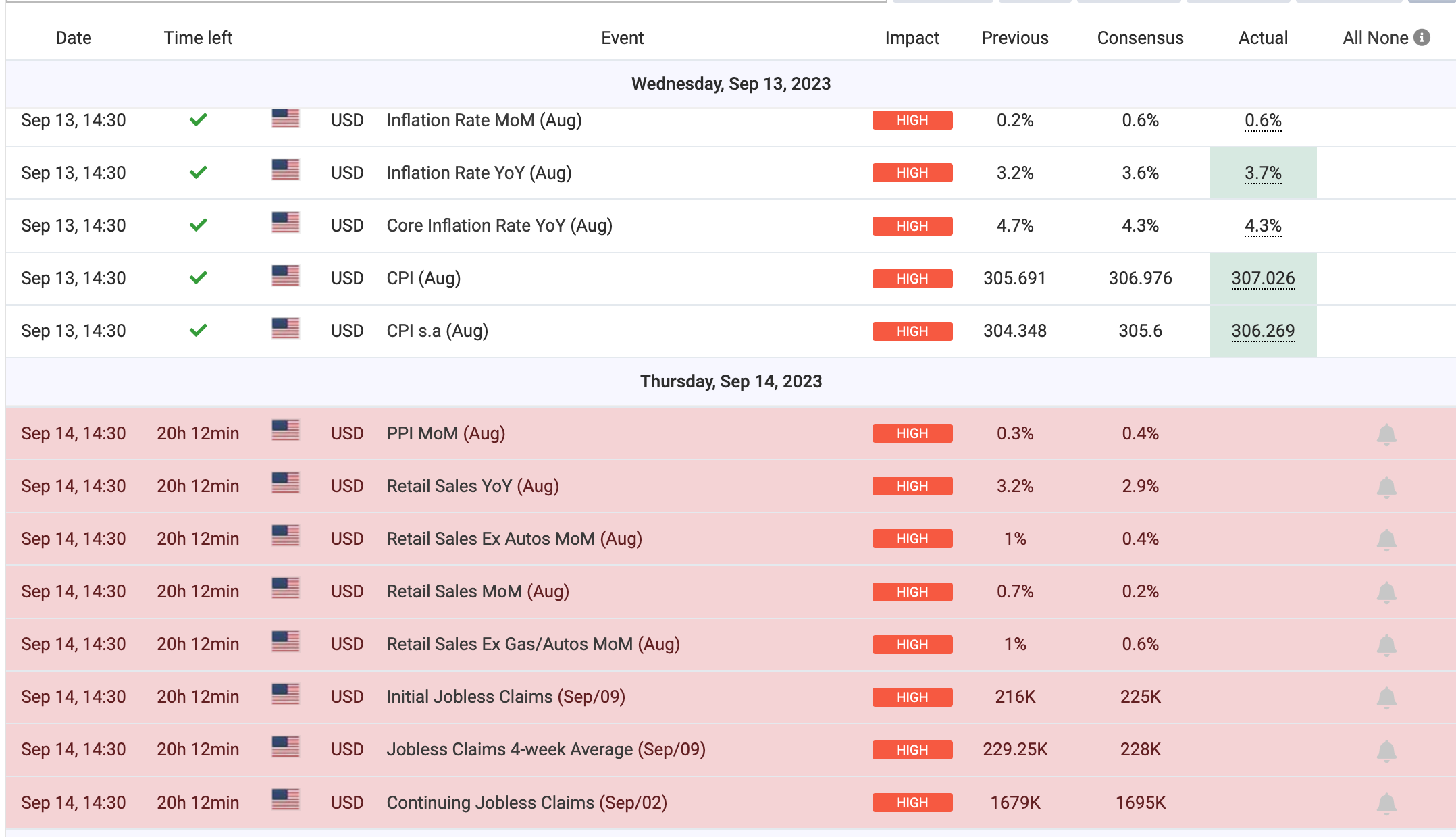Open Inflation Rate YoY (Aug) event
Viewport: 1456px width, 837px height.
479,173
